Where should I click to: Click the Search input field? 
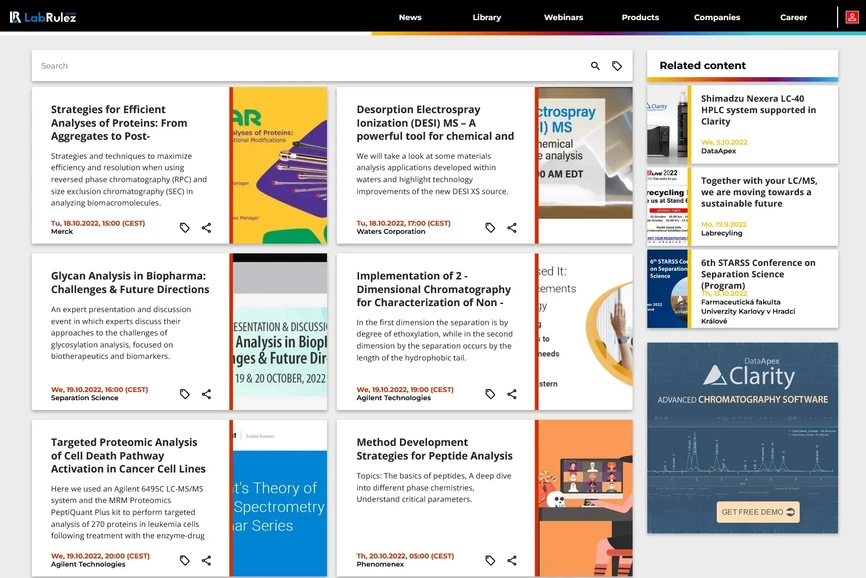[309, 66]
